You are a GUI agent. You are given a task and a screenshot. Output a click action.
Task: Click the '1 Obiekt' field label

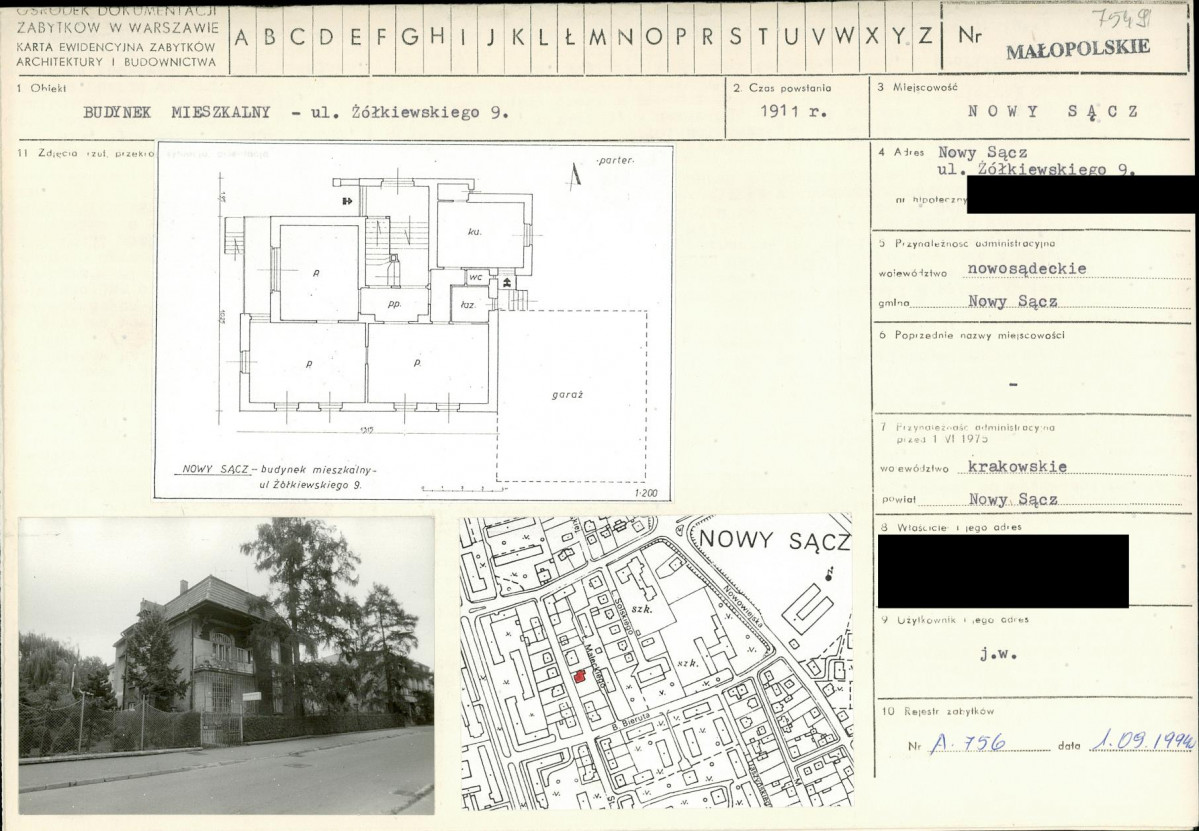(x=41, y=88)
